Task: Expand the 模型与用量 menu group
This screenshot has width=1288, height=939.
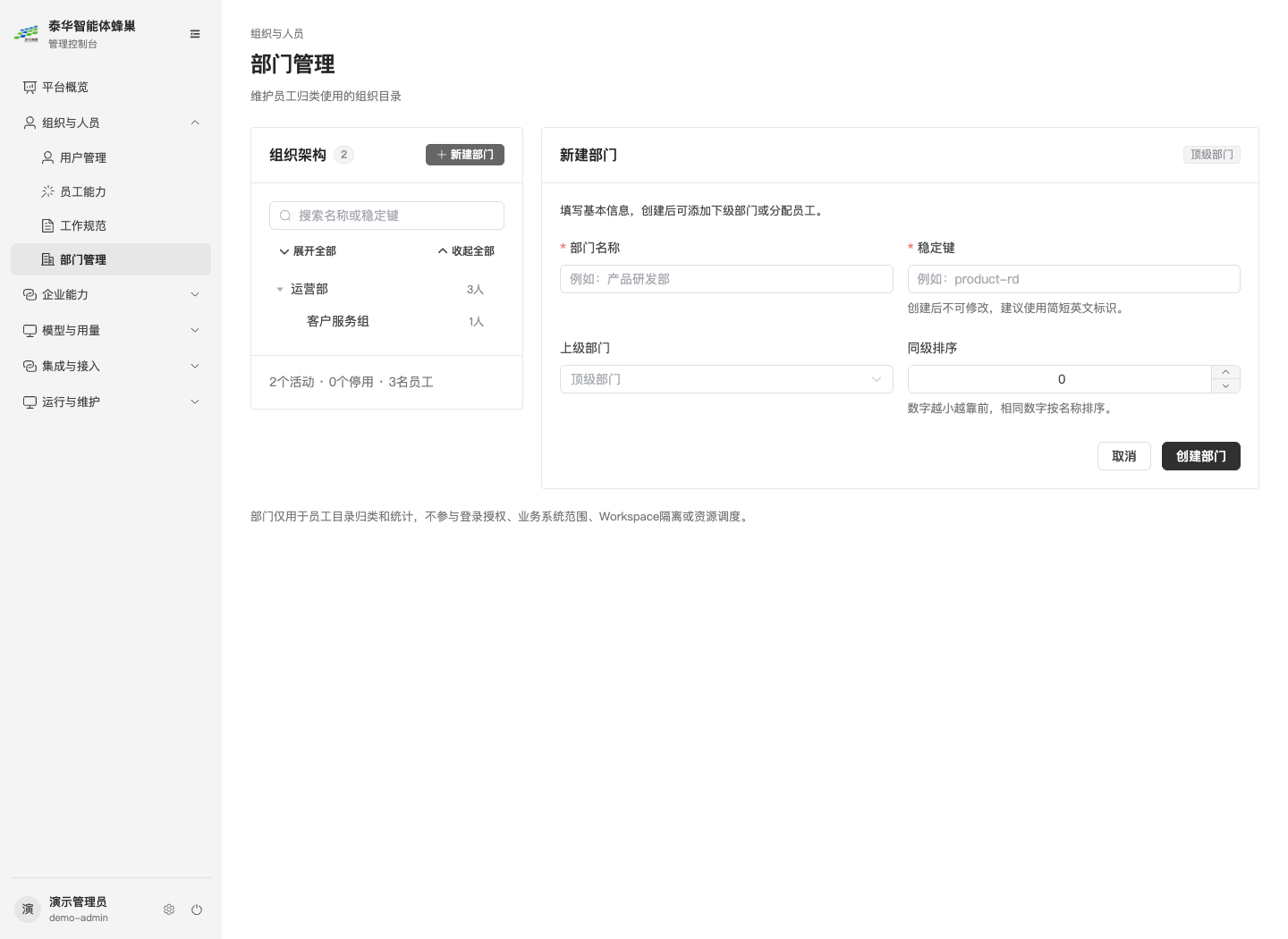Action: pyautogui.click(x=111, y=330)
